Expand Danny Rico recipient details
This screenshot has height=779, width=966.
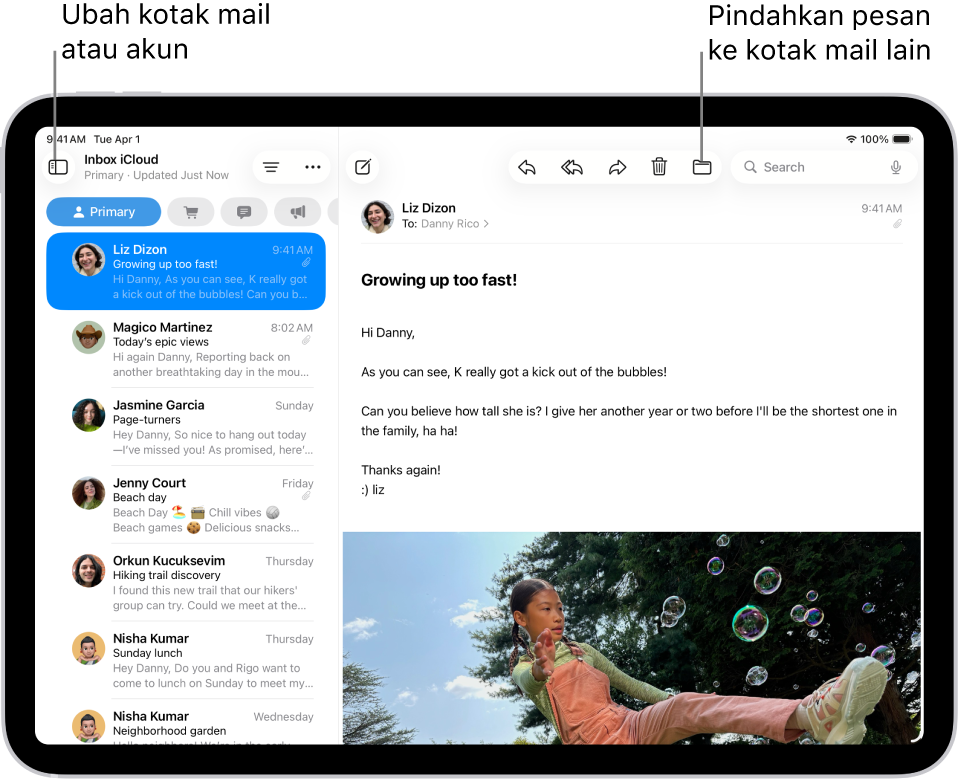485,224
